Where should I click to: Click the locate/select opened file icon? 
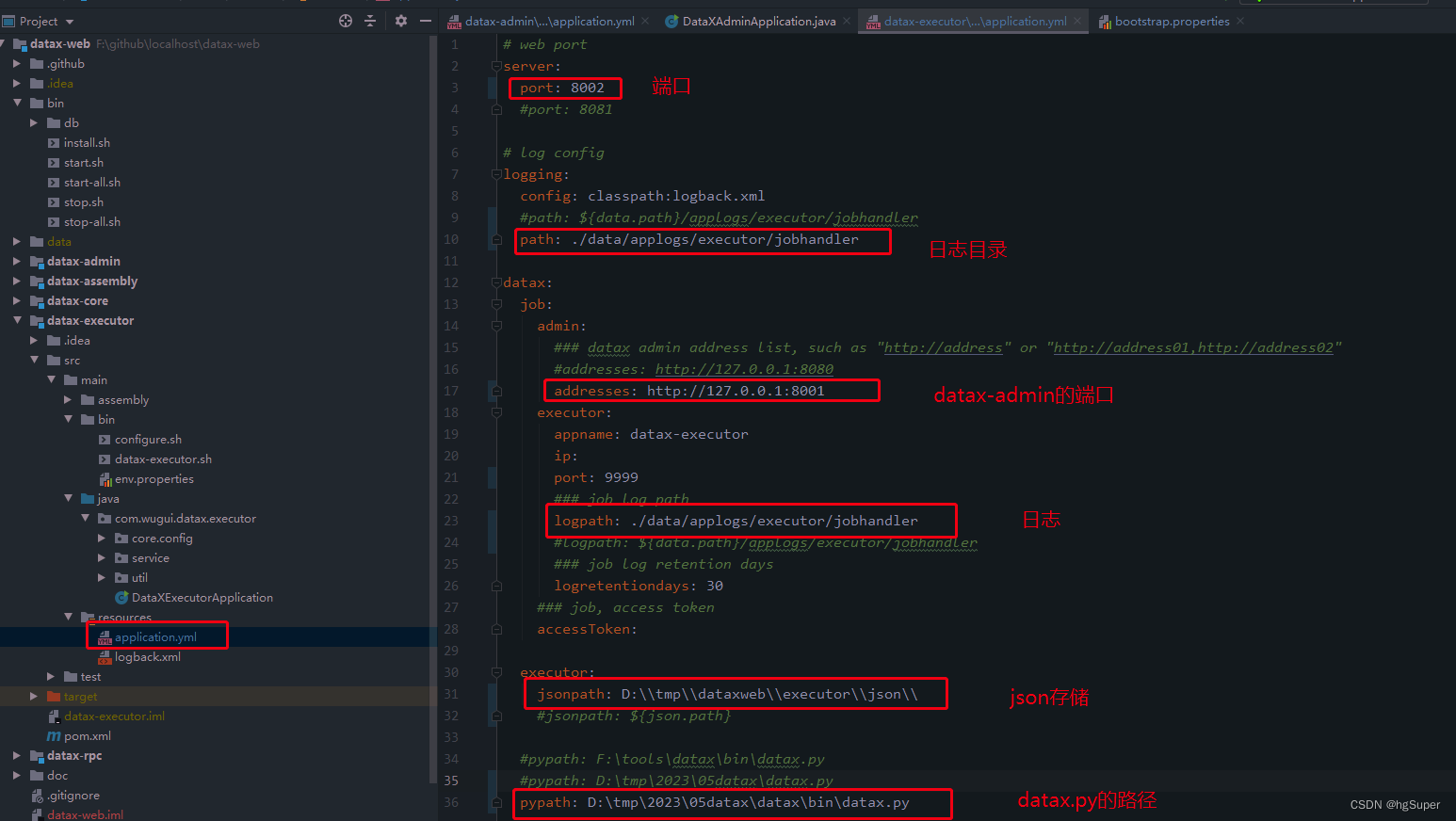346,21
